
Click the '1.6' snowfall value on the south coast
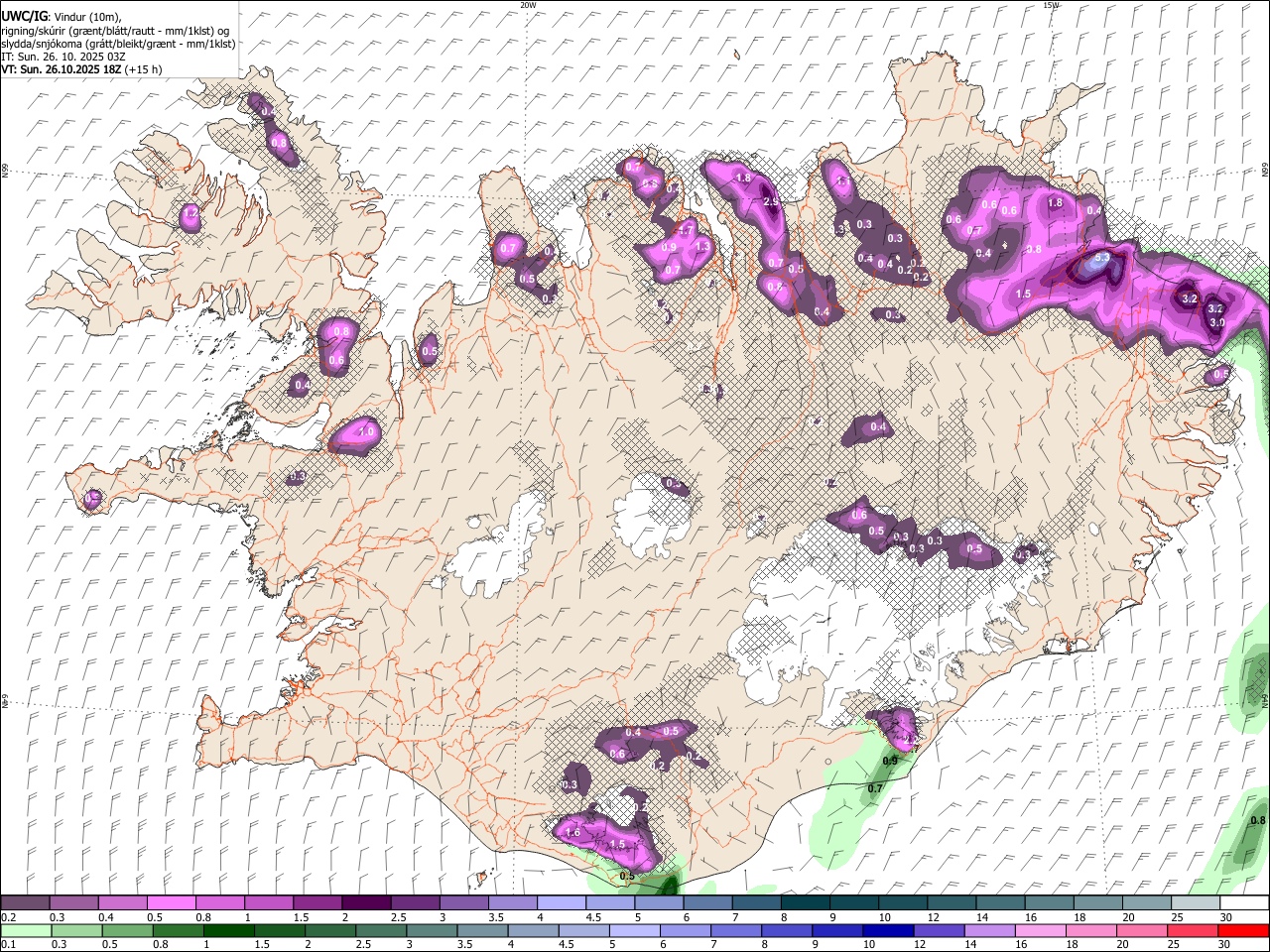point(572,833)
